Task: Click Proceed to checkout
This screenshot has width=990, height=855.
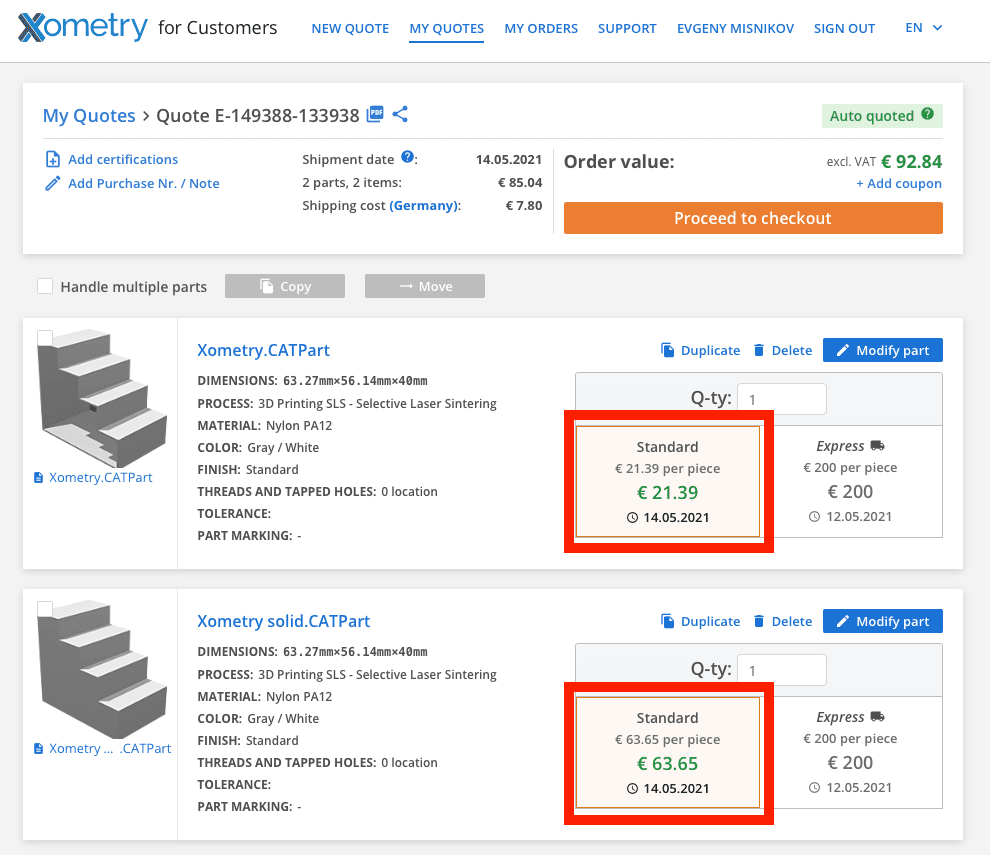Action: coord(752,217)
